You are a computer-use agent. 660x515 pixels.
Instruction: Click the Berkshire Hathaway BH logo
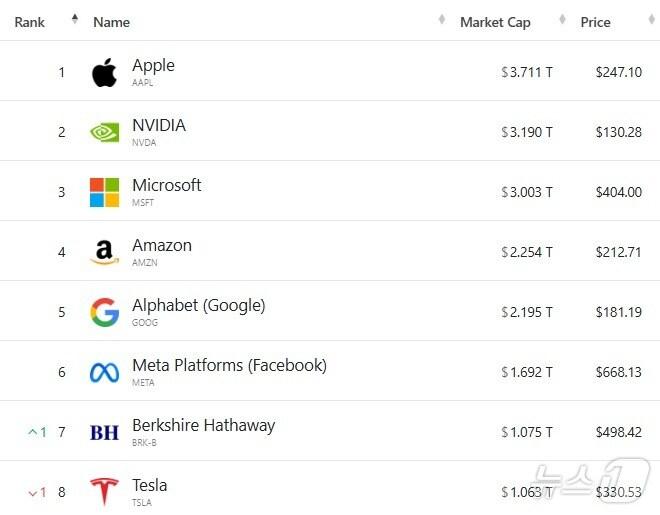tap(104, 432)
